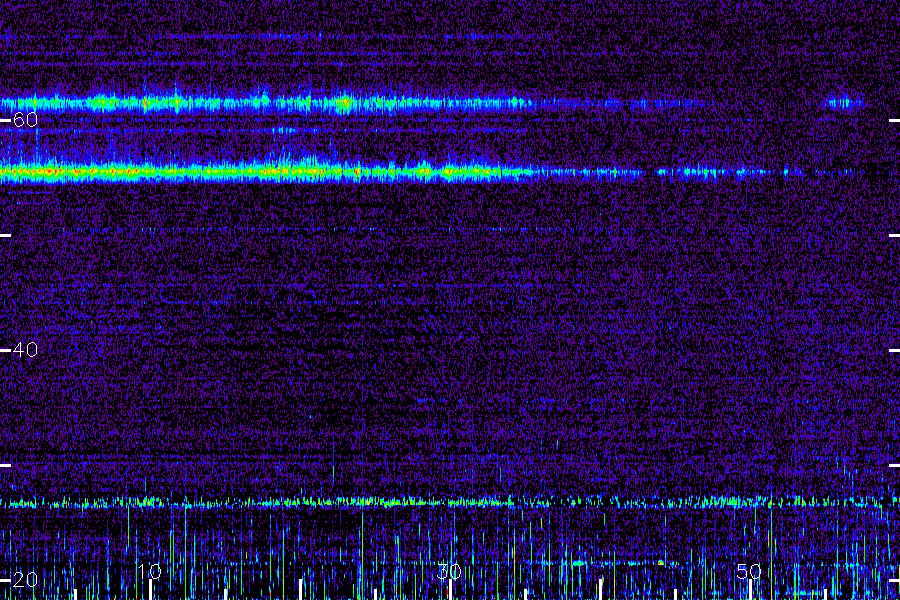Click the 30 label on the time axis

coord(449,571)
